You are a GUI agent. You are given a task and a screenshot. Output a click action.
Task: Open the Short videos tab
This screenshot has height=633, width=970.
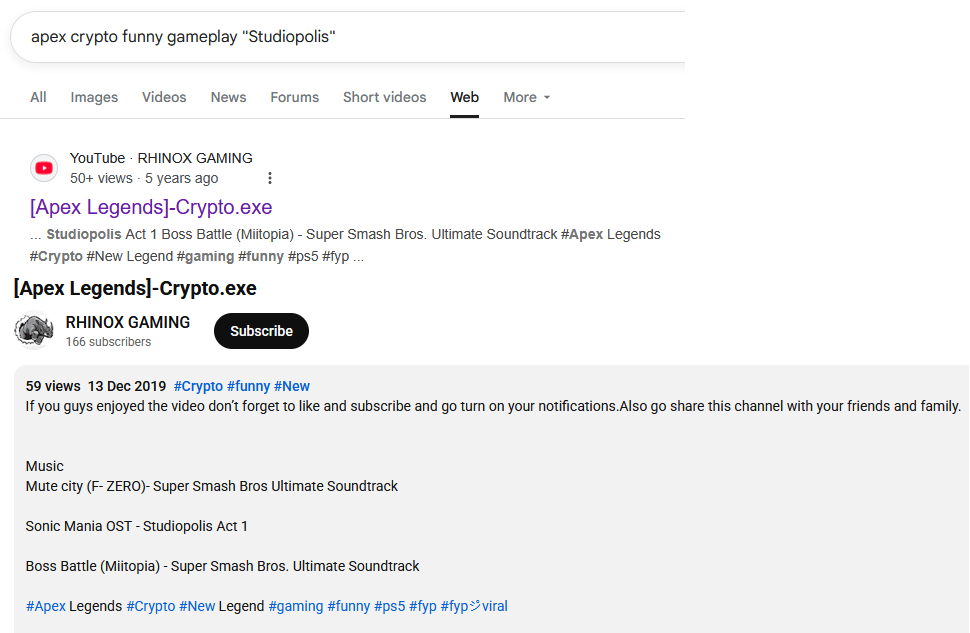[x=384, y=97]
